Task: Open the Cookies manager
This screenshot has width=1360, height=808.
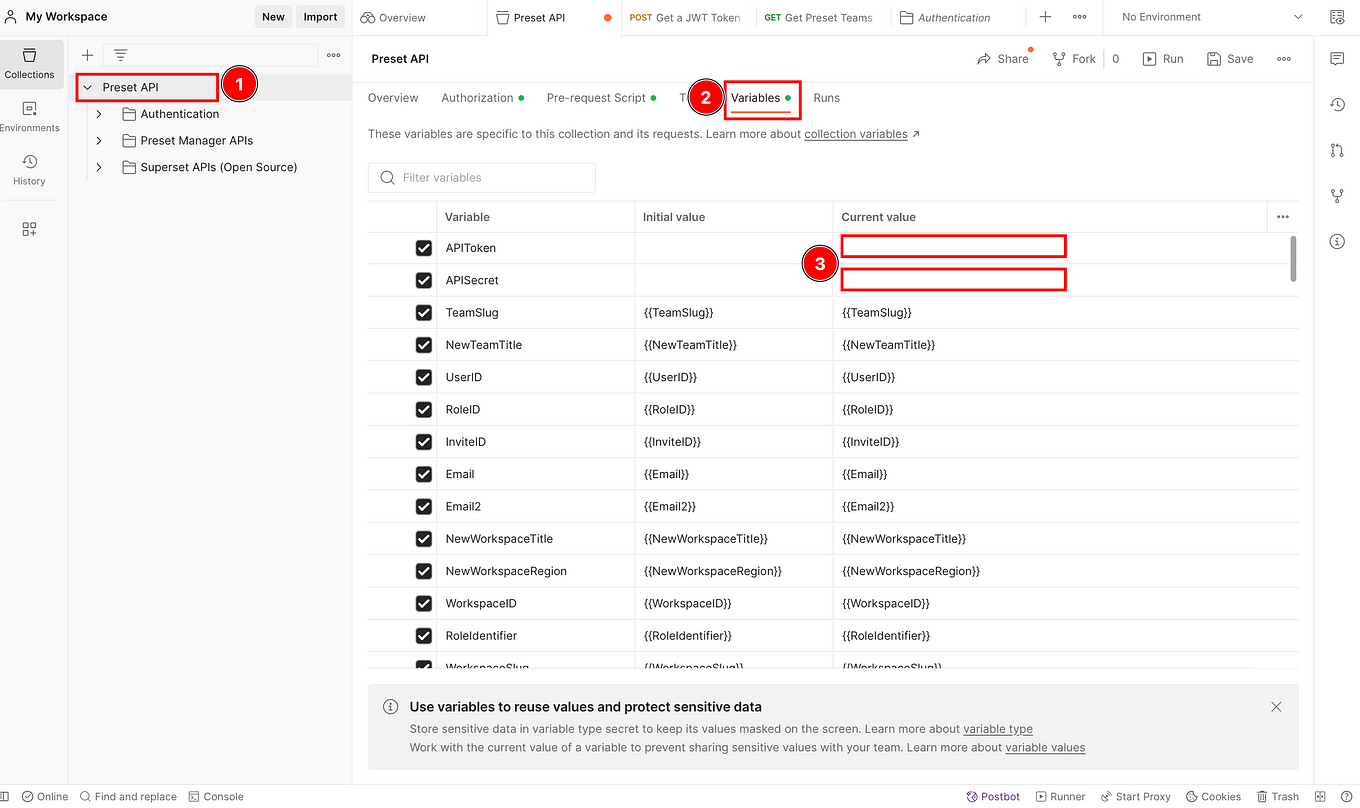Action: coord(1213,796)
